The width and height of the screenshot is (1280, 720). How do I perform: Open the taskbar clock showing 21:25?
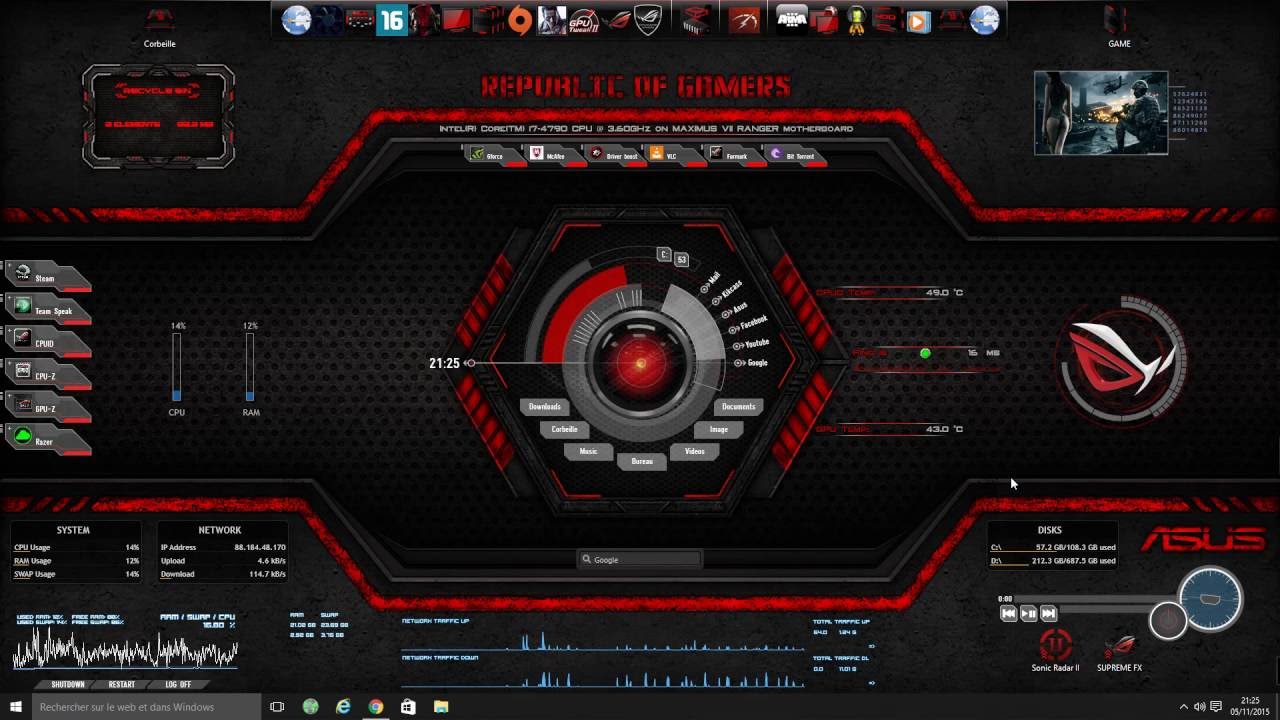pos(1250,707)
